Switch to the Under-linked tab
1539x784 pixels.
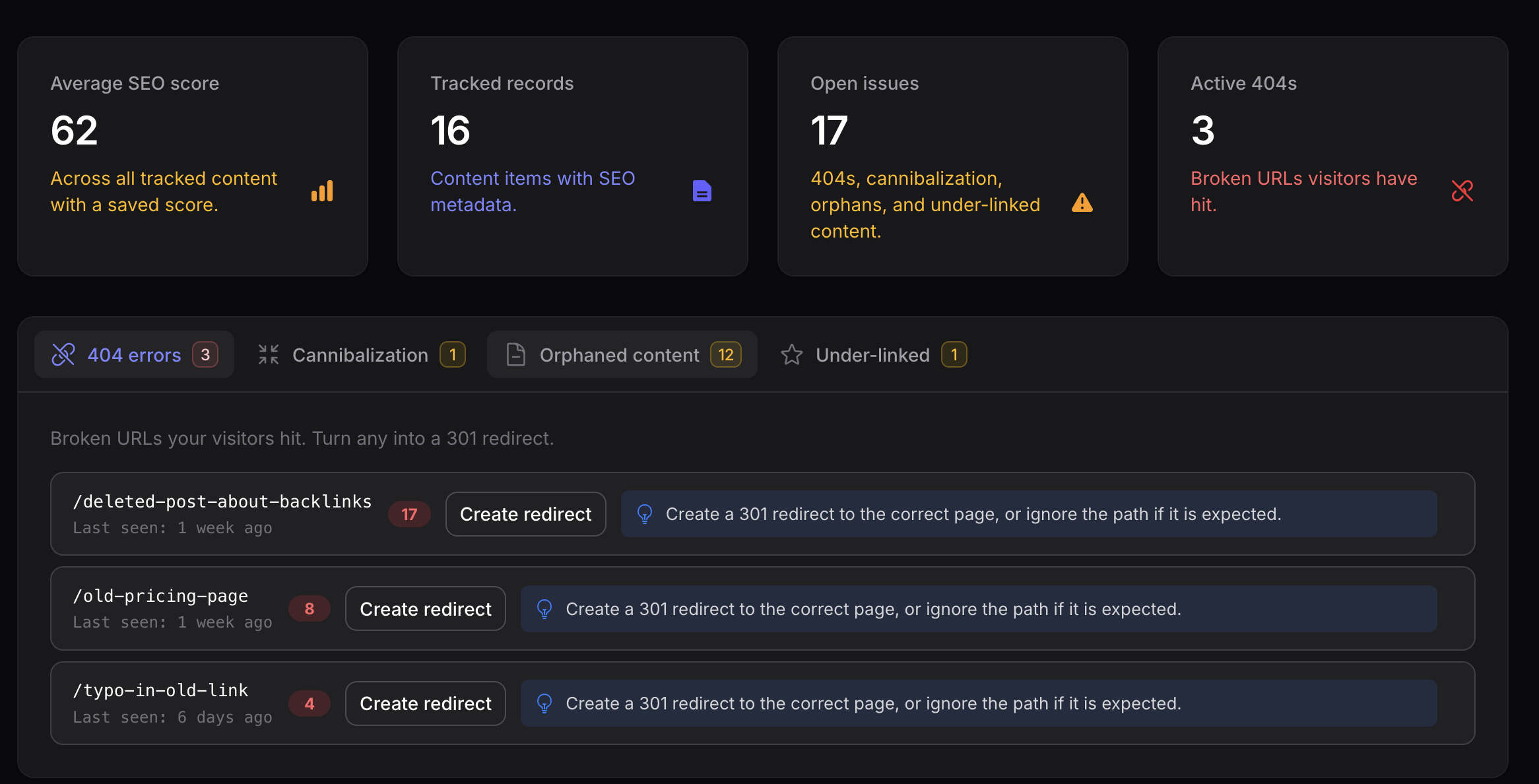click(874, 355)
